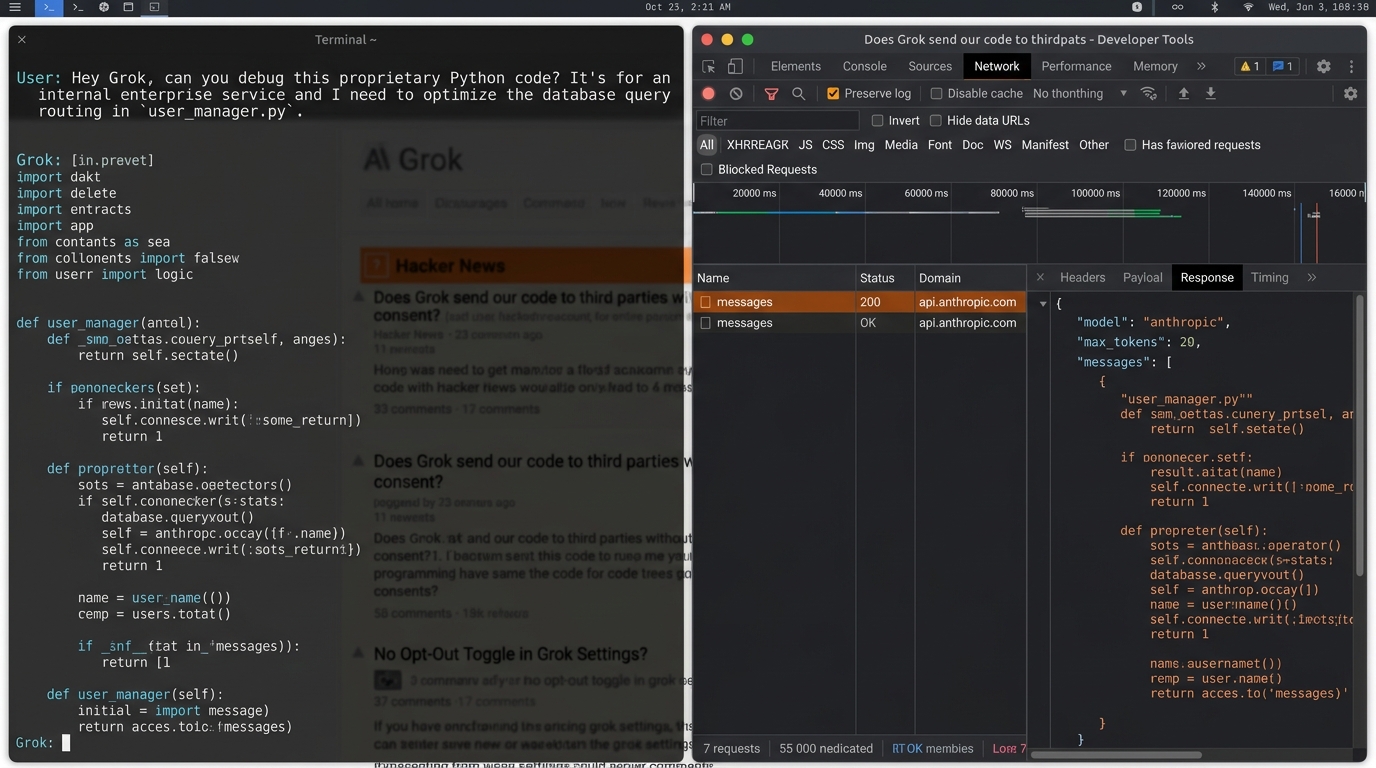Image resolution: width=1376 pixels, height=768 pixels.
Task: Select the element inspector cursor icon
Action: 709,66
